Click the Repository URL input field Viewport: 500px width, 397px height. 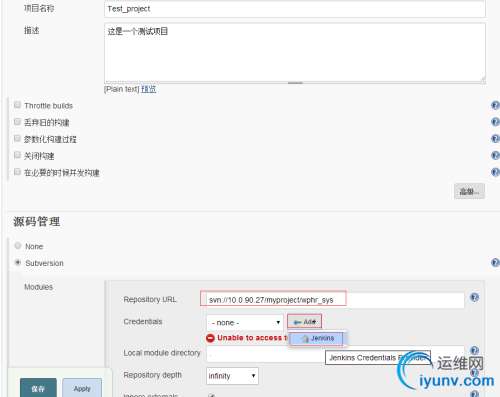coord(335,300)
